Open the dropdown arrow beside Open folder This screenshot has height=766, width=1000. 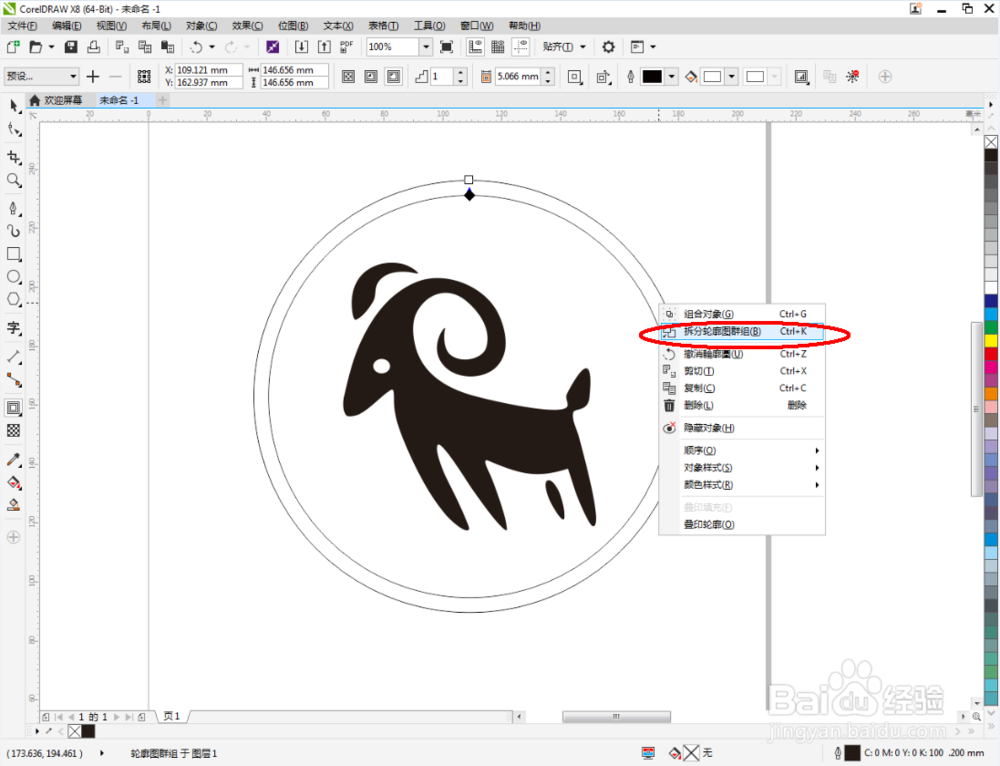click(52, 47)
